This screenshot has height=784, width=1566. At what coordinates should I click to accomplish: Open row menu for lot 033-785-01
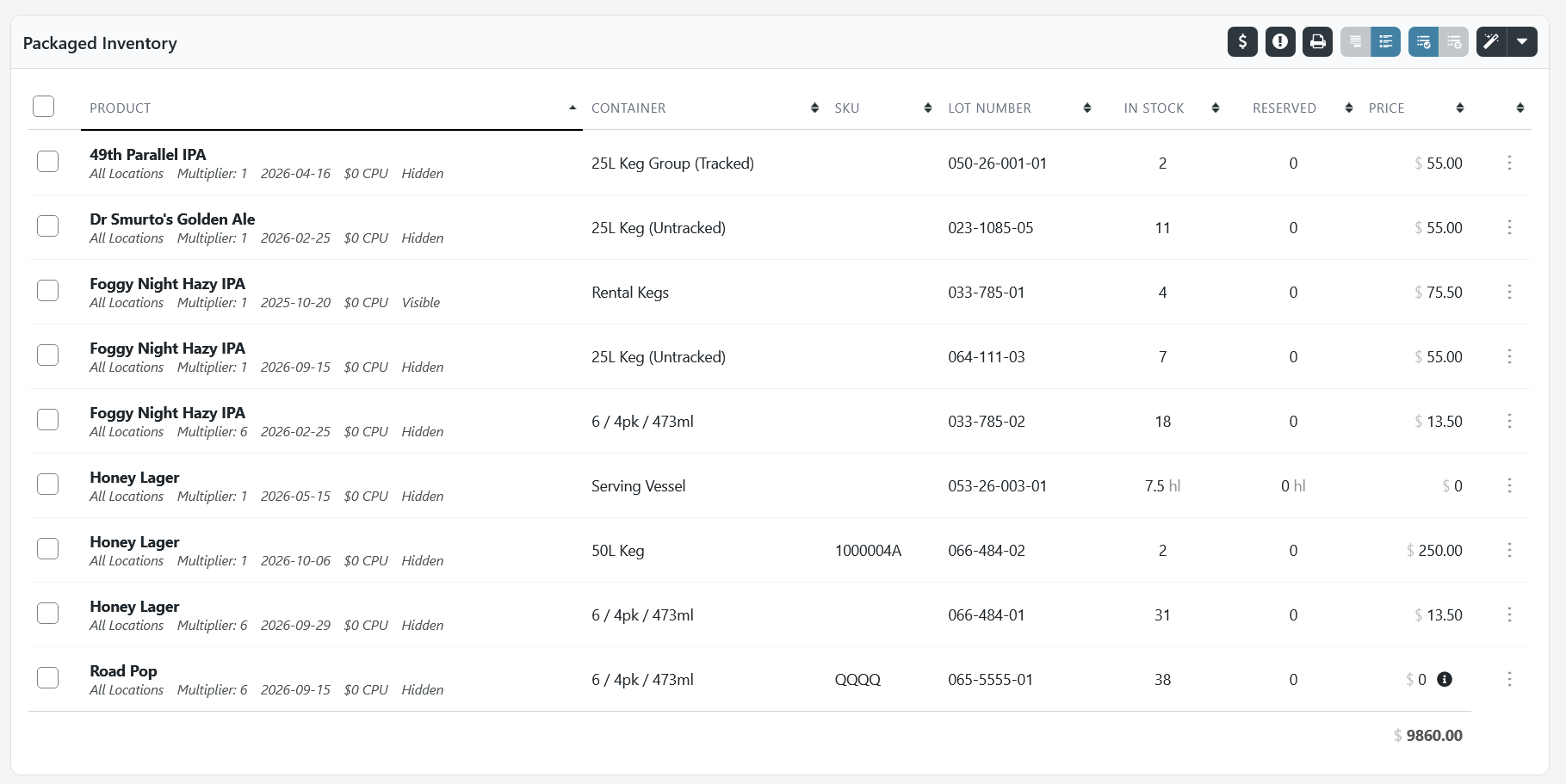pos(1509,292)
